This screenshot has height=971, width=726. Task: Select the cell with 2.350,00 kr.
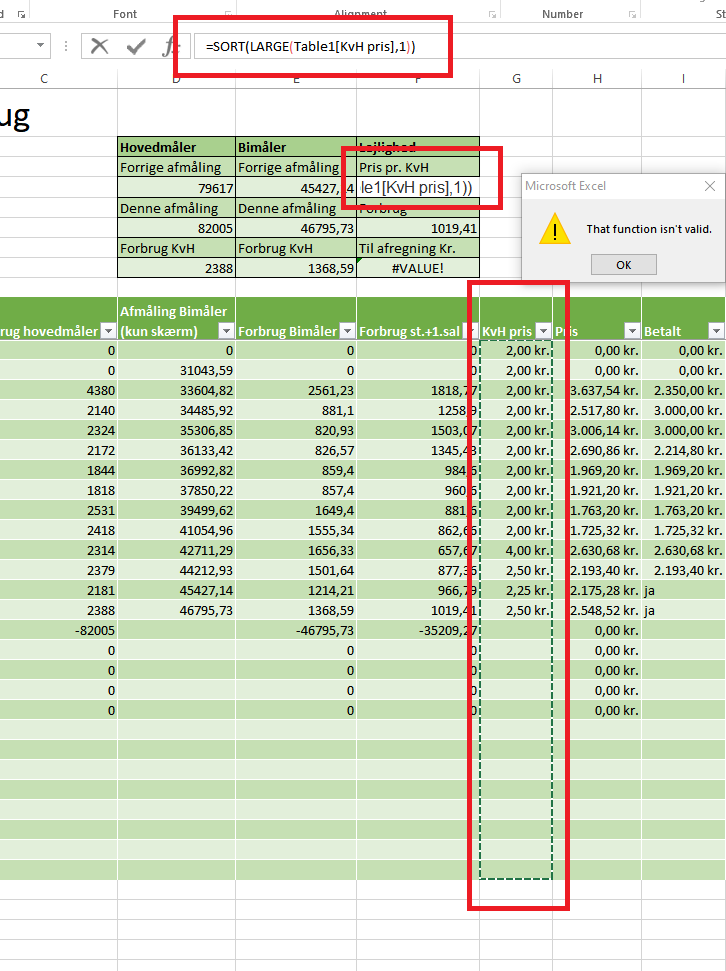[x=683, y=390]
